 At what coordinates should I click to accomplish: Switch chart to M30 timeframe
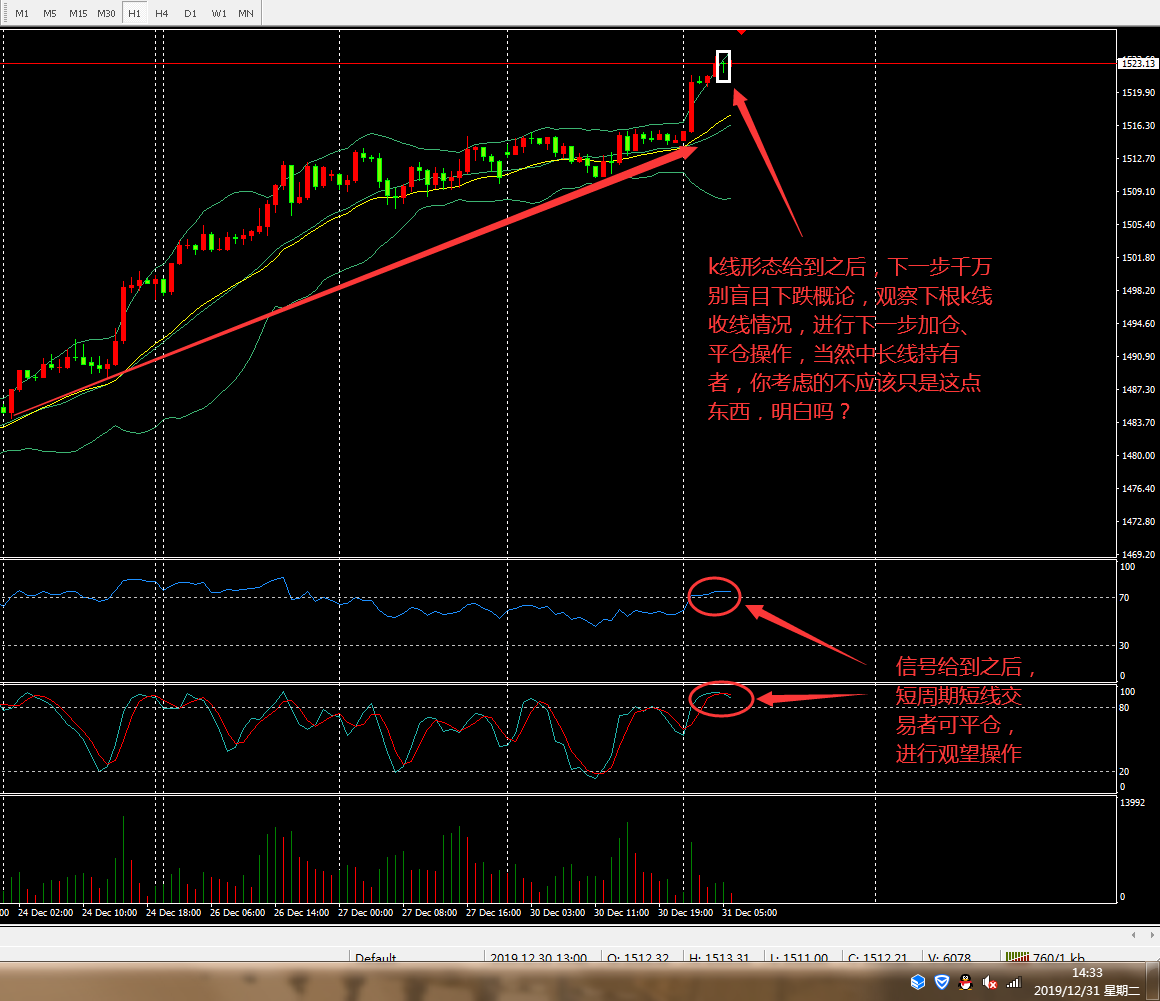click(106, 13)
